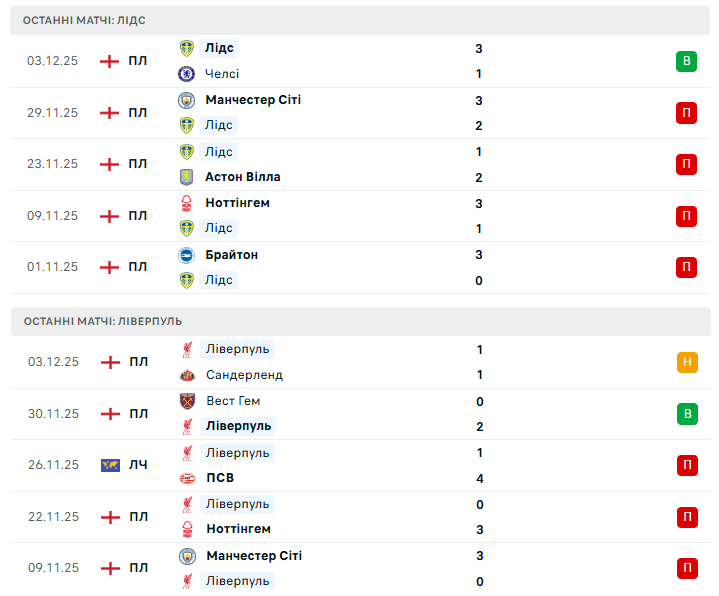Click the orange Н draw badge for Liverpool–Sunderland
The image size is (719, 596).
[x=686, y=362]
